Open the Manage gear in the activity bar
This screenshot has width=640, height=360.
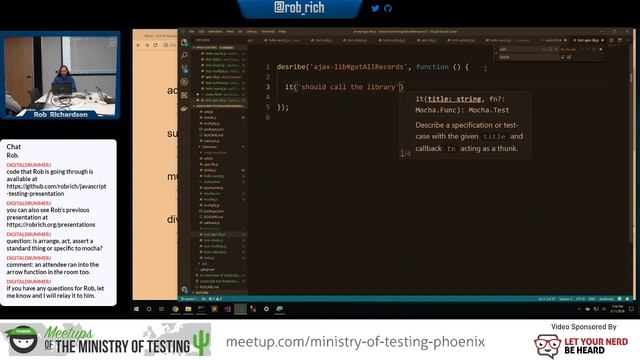point(184,289)
